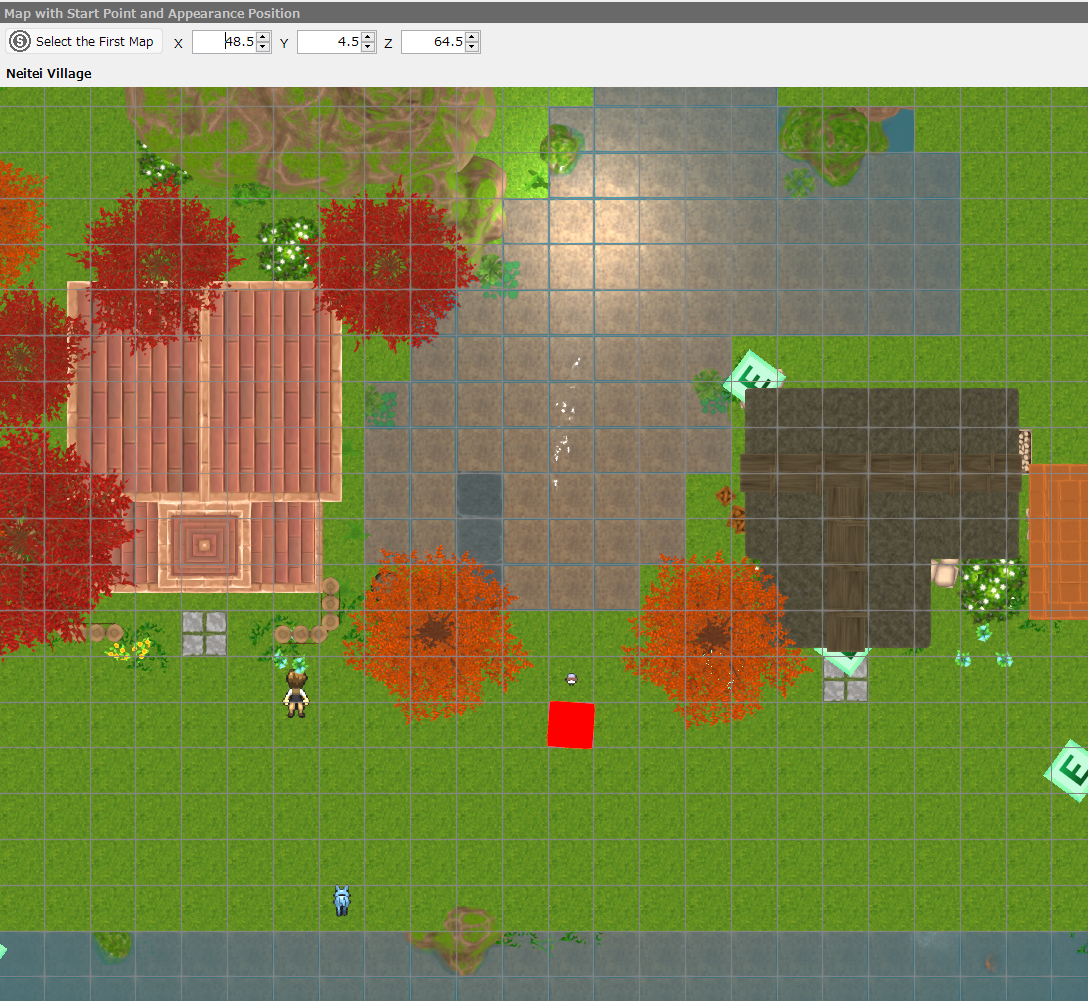Screen dimensions: 1088x1001
Task: Click the brown-haired character sprite on the map
Action: [296, 693]
